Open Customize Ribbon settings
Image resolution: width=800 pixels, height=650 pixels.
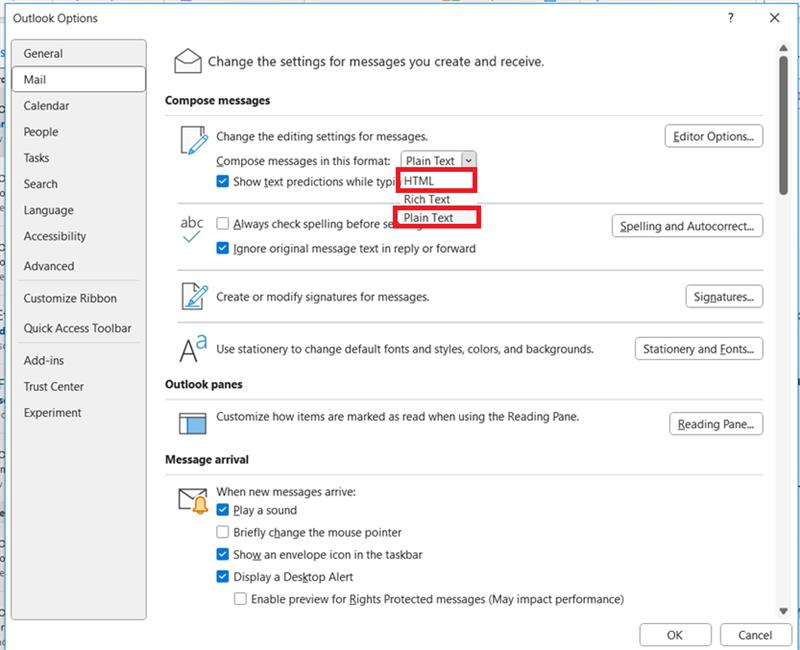click(x=79, y=298)
